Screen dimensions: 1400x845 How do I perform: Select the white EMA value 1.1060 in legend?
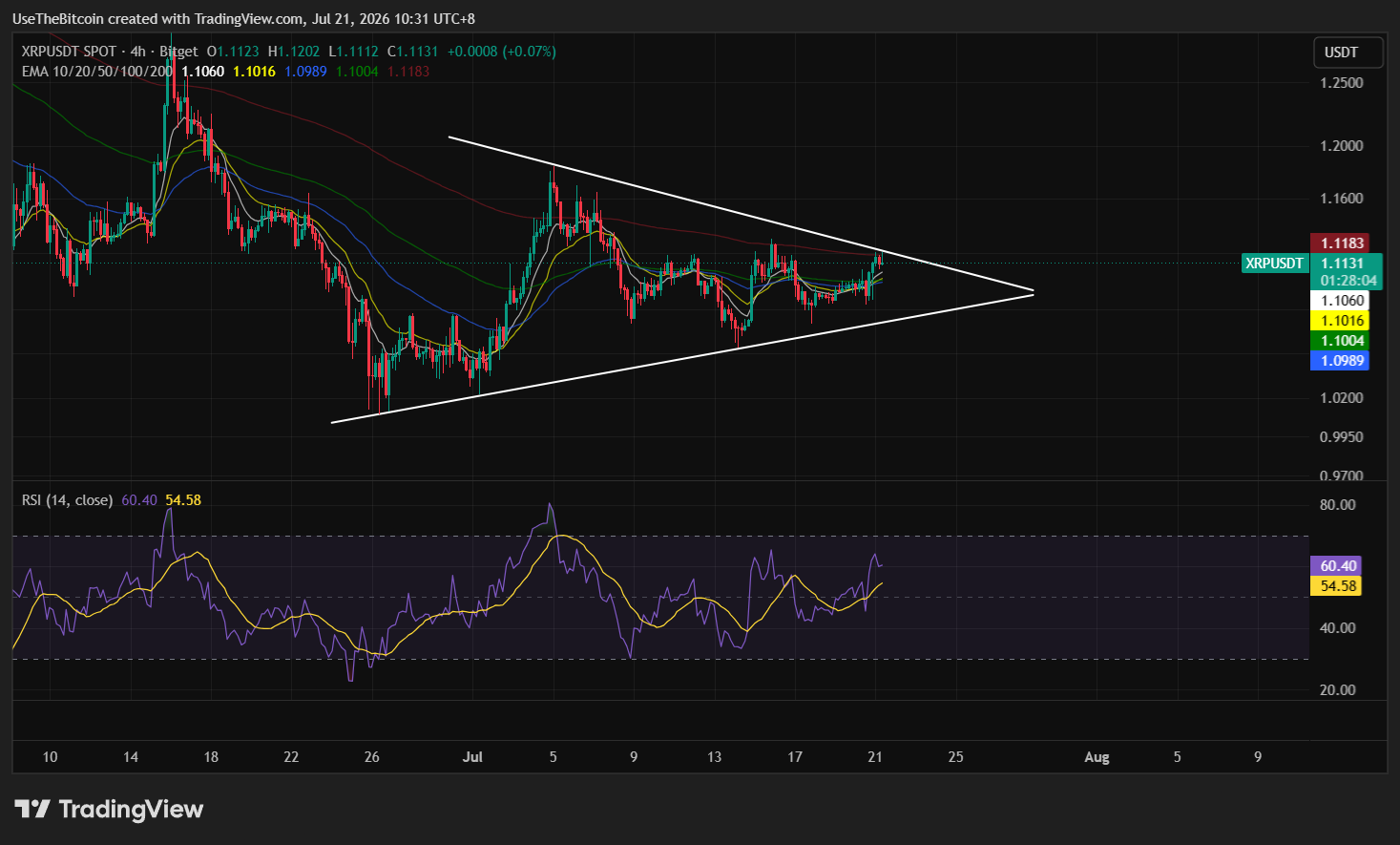[203, 72]
